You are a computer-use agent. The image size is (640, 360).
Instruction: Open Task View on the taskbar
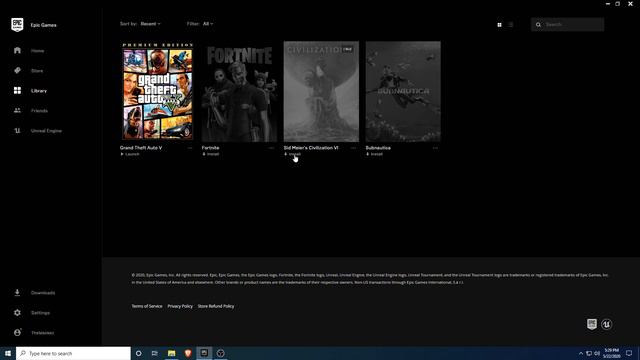coord(155,353)
